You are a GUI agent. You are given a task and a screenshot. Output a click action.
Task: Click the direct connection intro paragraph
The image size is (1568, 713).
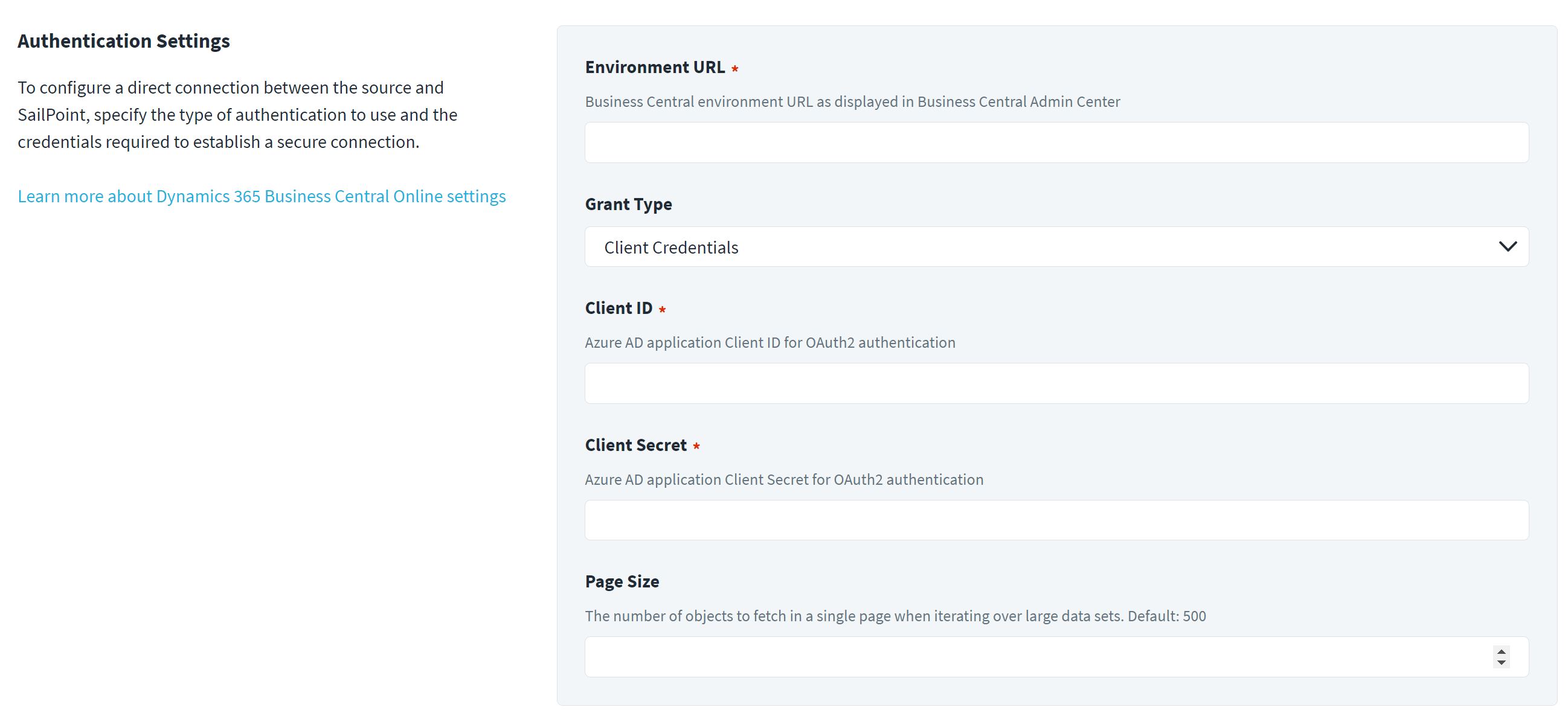point(237,114)
